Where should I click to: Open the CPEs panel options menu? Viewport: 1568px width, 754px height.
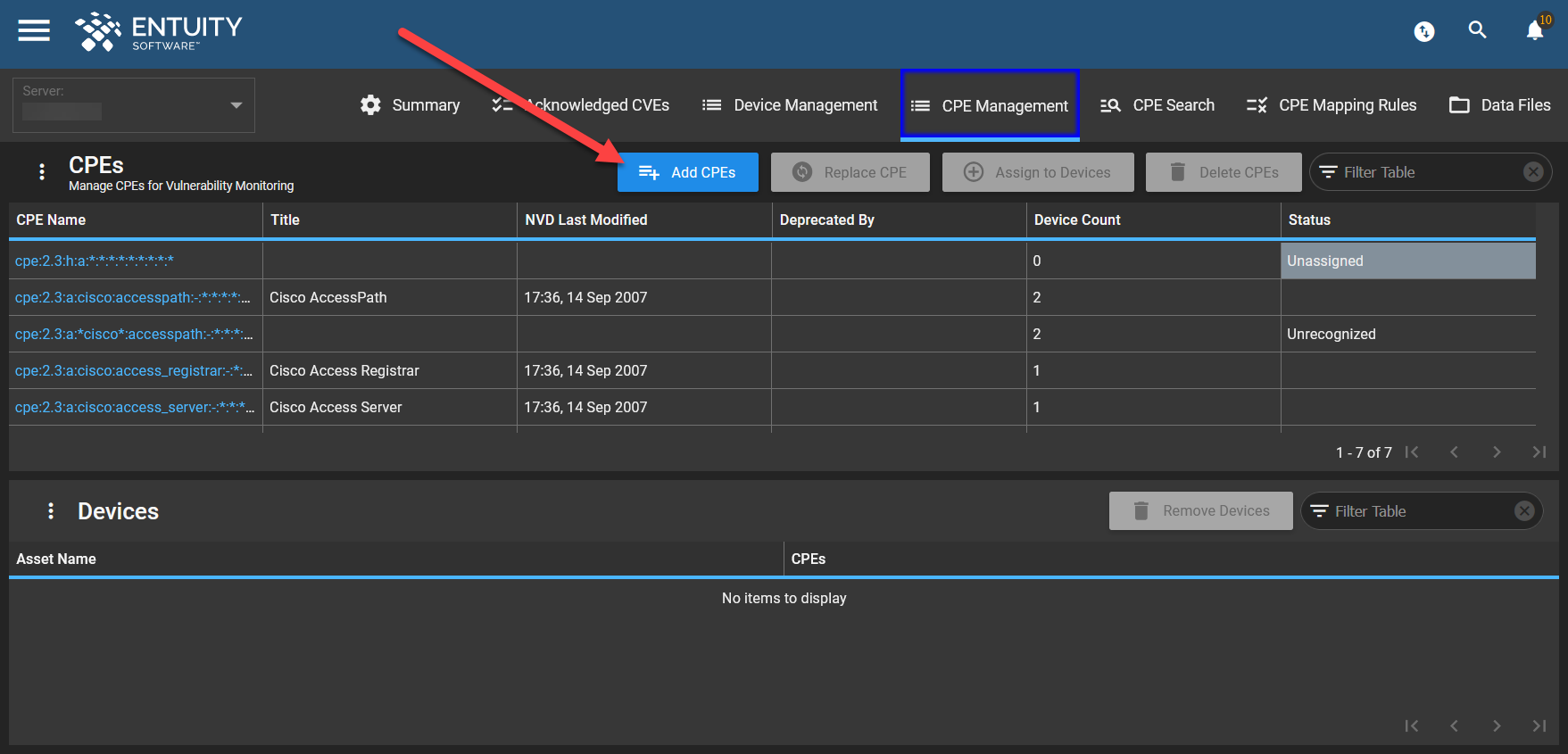coord(42,171)
